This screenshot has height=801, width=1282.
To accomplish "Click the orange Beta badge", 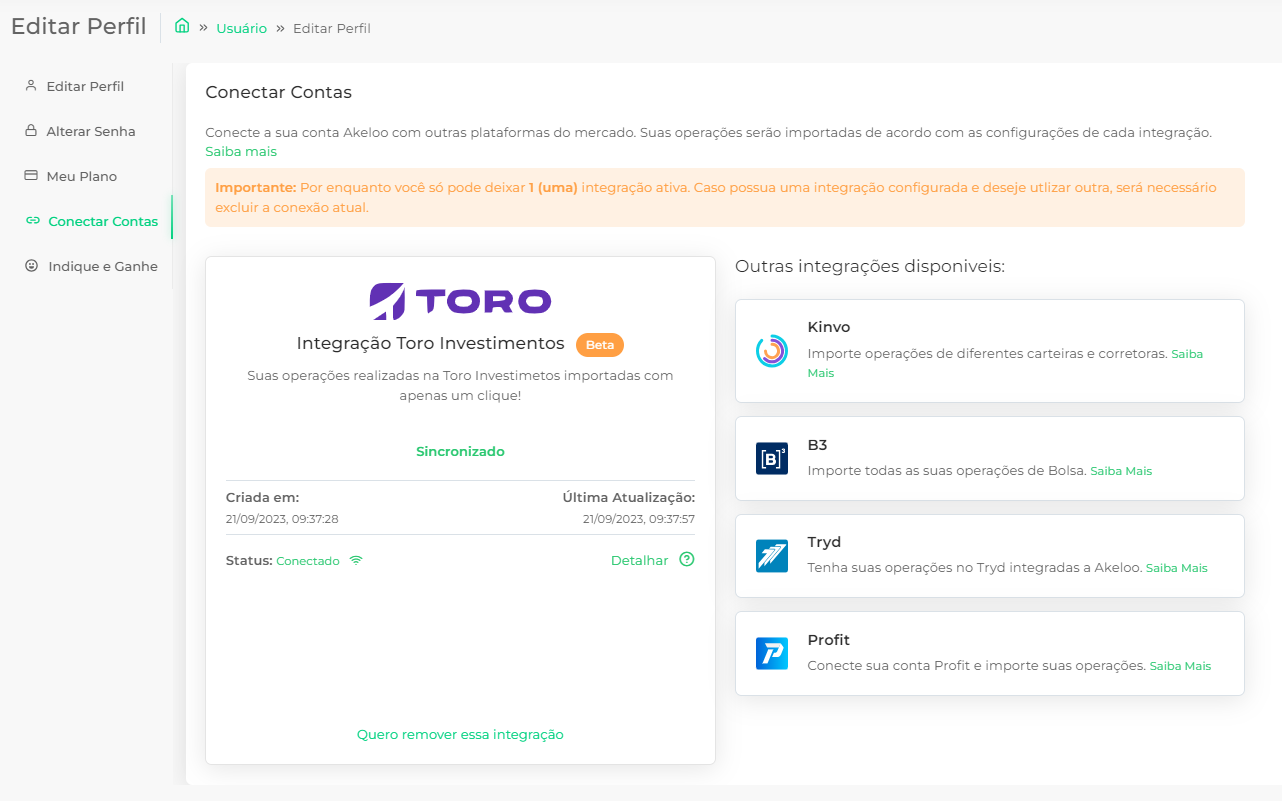I will [x=600, y=345].
